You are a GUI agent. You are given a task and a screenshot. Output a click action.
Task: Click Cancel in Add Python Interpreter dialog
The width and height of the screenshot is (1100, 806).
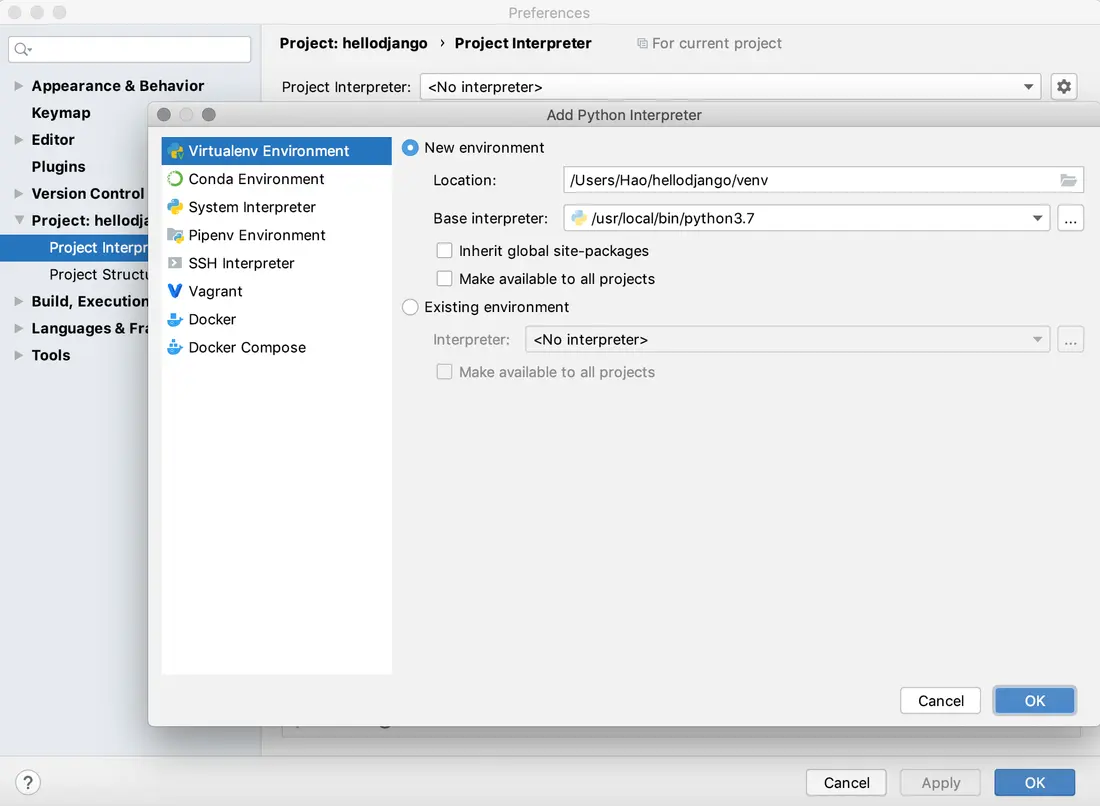(940, 701)
